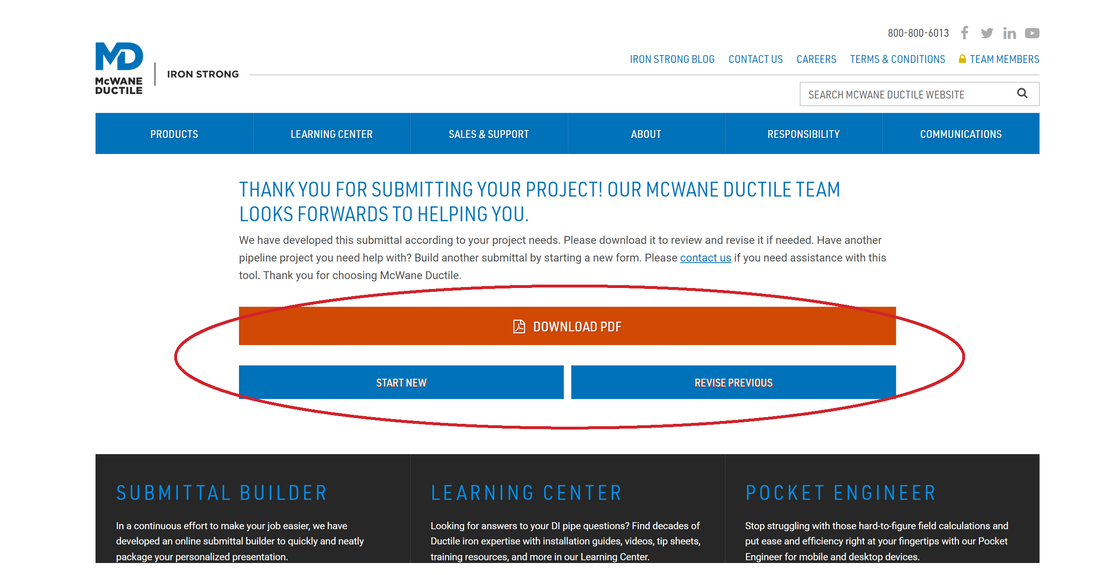The image size is (1100, 575).
Task: Click the 'Thank you for submitting' heading
Action: (x=539, y=202)
